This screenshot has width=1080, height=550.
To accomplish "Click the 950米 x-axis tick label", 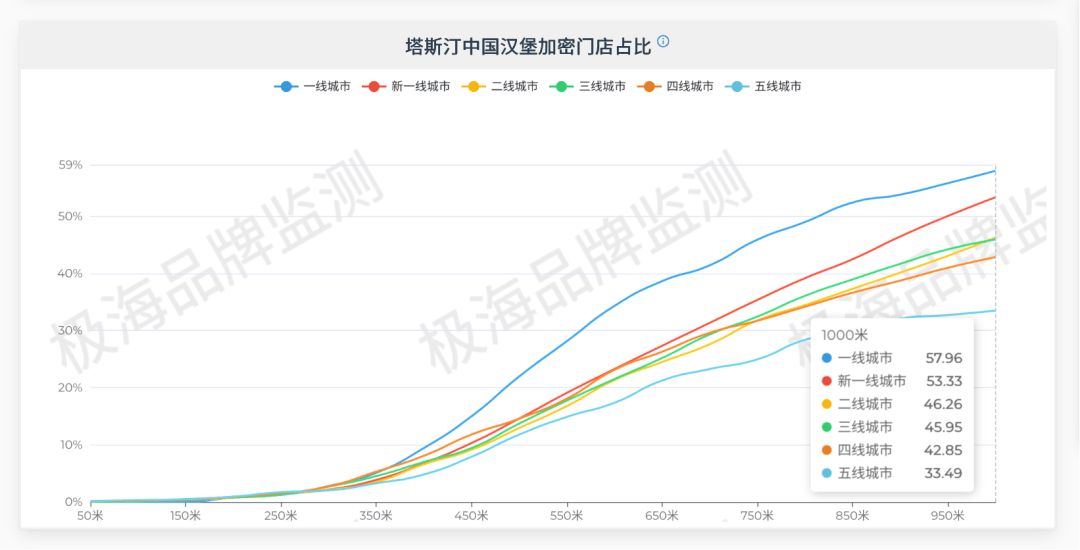I will 947,517.
